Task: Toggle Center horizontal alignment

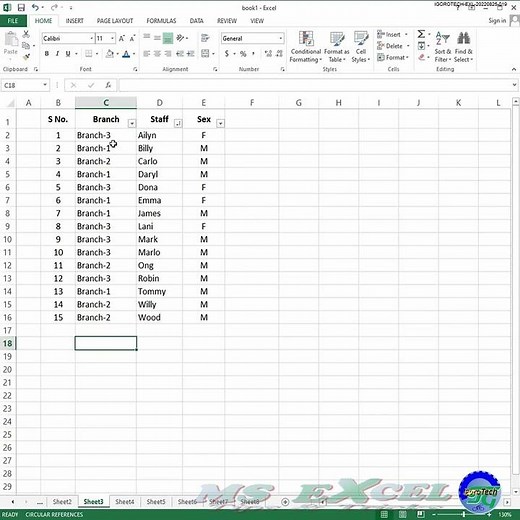Action: pyautogui.click(x=157, y=54)
